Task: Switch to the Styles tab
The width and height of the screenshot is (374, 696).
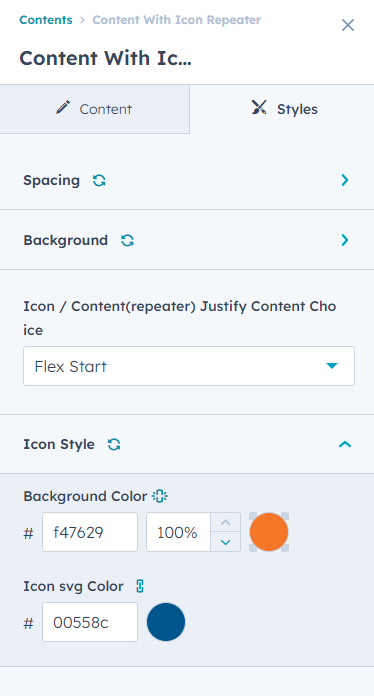Action: 282,109
